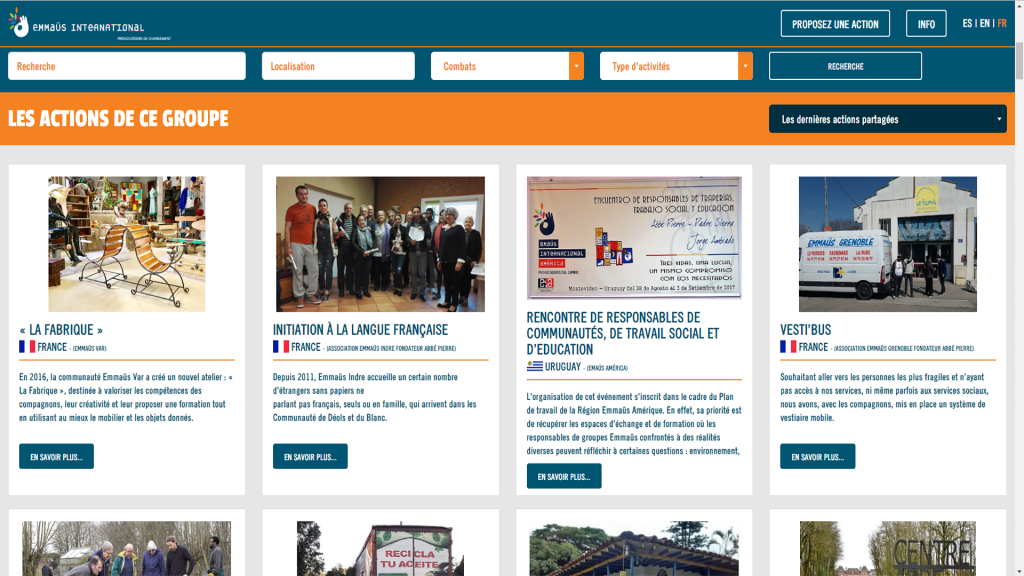This screenshot has width=1024, height=576.
Task: Open the Info button
Action: (926, 24)
